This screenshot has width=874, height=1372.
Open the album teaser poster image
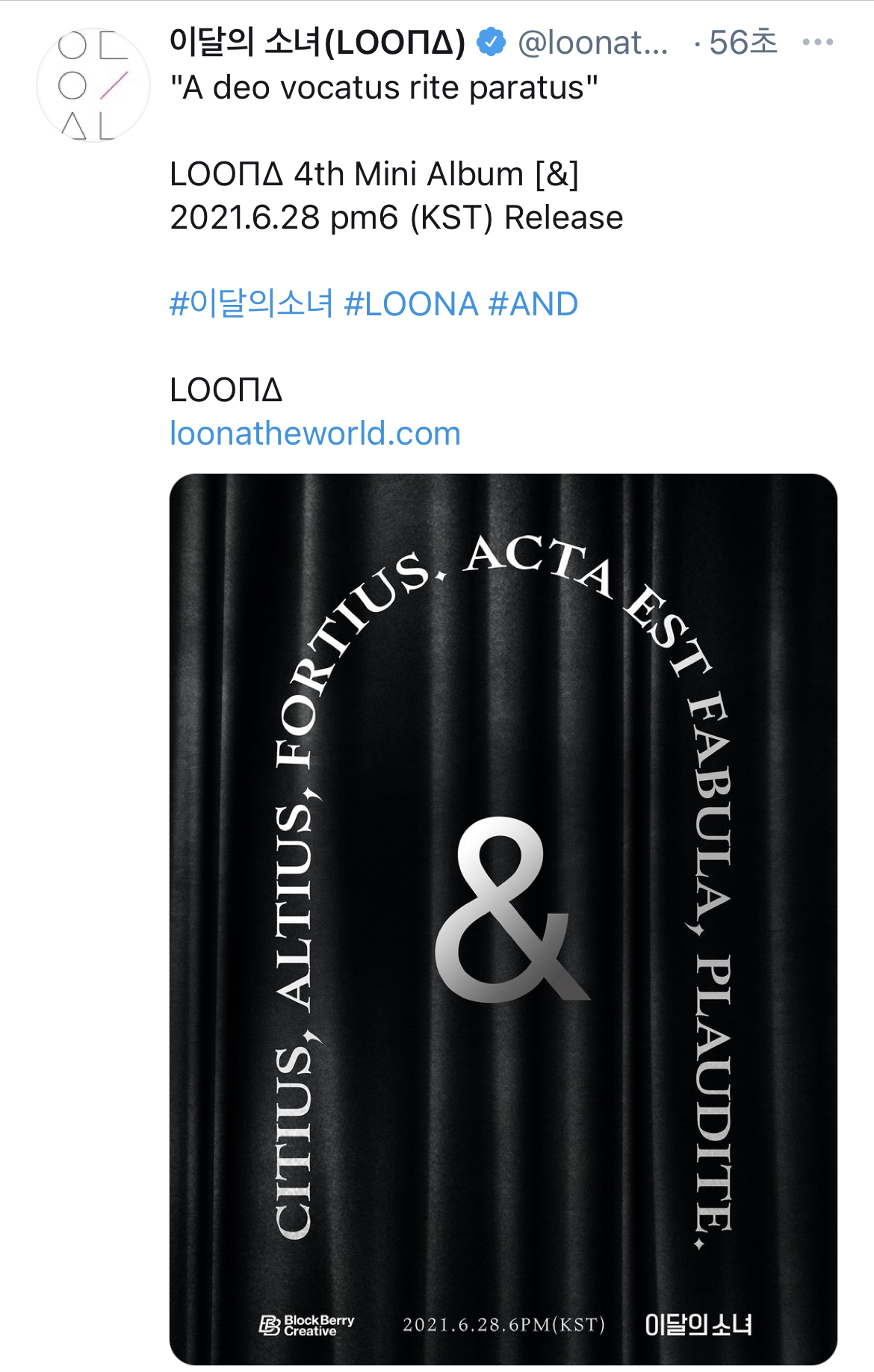tap(503, 919)
